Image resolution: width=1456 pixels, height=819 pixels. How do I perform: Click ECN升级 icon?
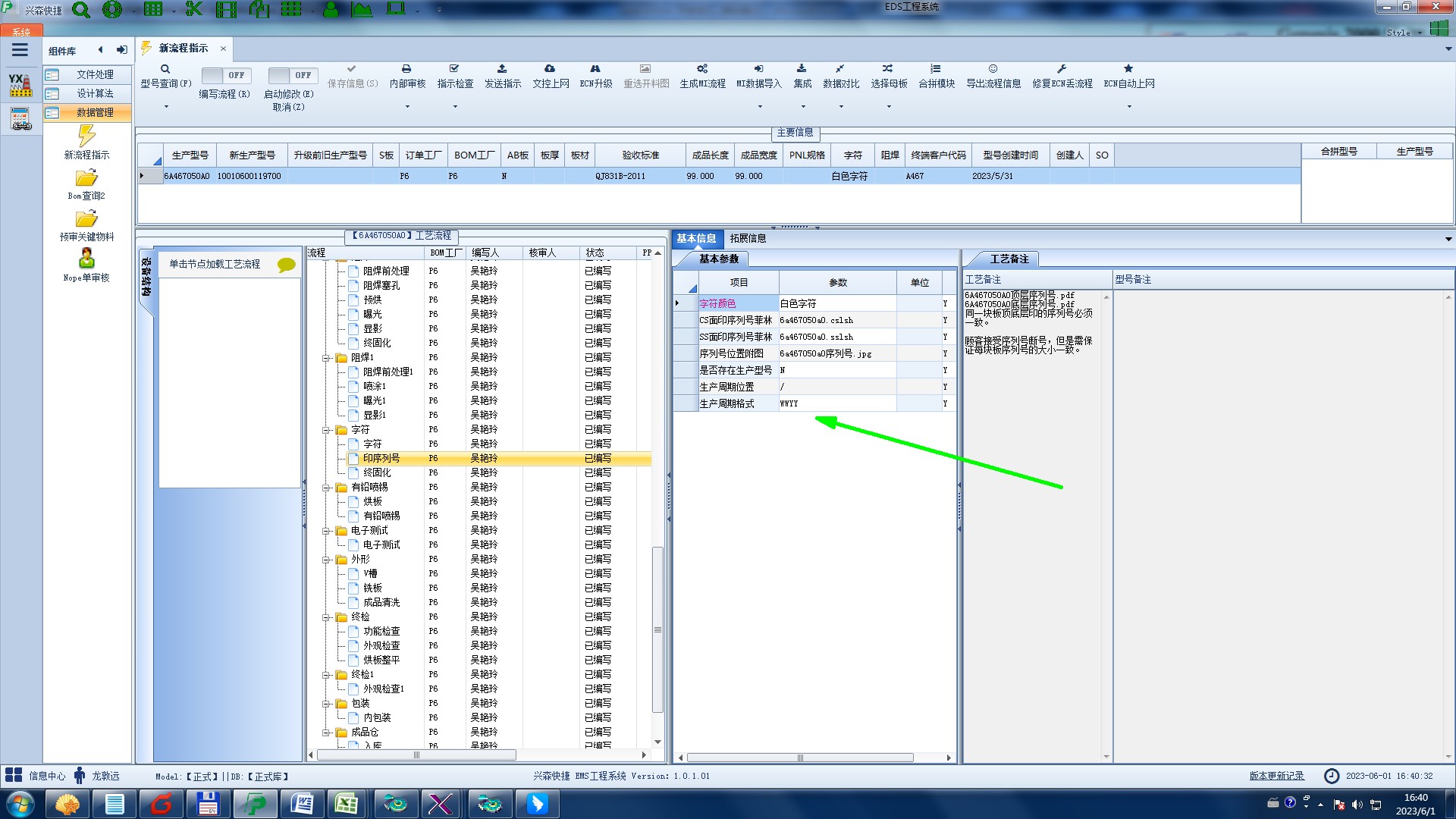click(595, 69)
